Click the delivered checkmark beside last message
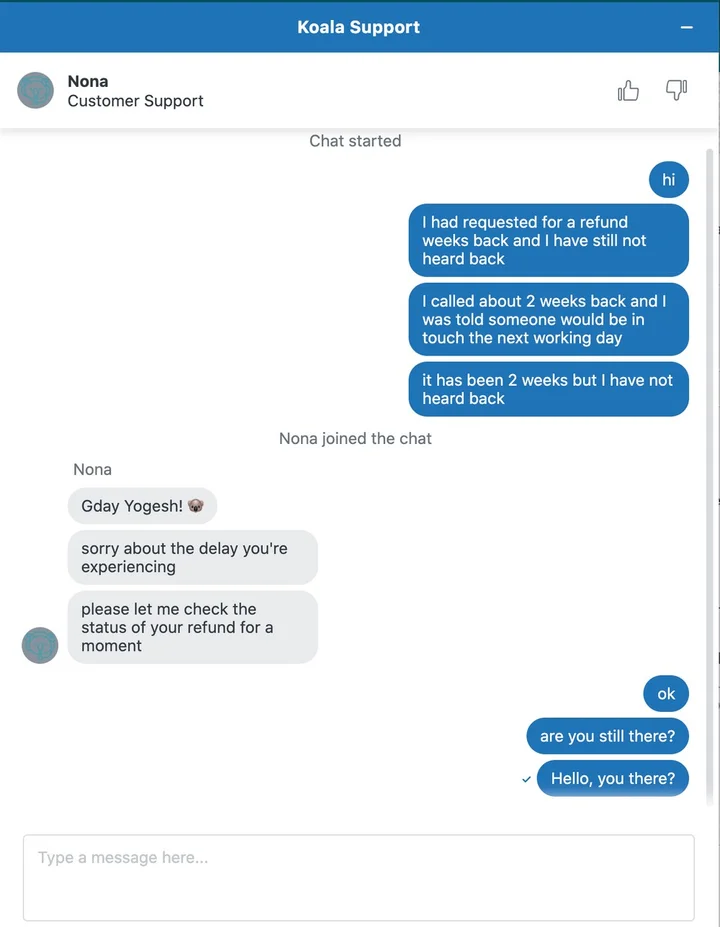The width and height of the screenshot is (720, 927). [x=526, y=779]
